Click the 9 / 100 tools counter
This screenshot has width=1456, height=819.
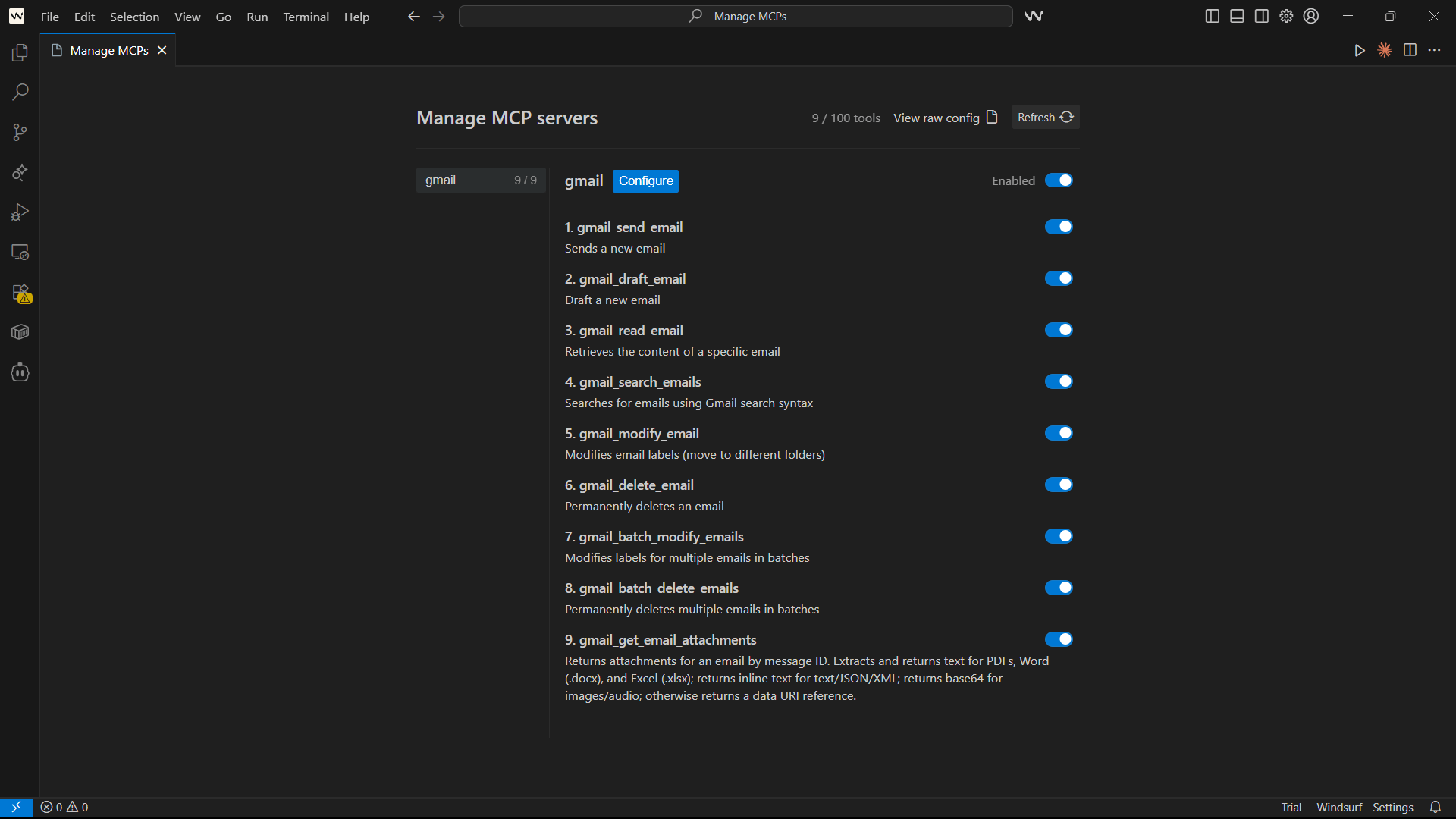[x=846, y=118]
